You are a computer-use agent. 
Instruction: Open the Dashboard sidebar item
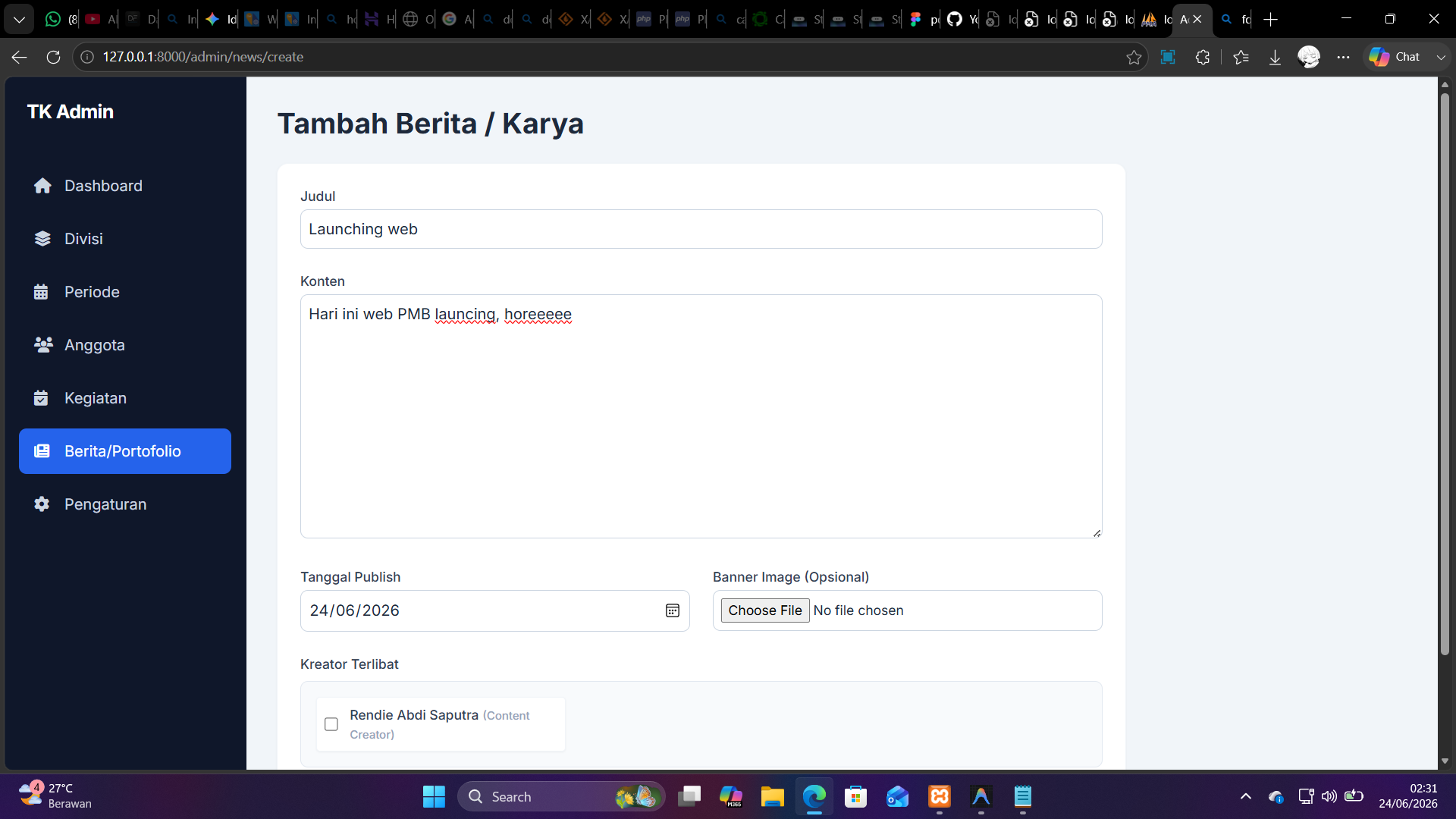(x=125, y=186)
